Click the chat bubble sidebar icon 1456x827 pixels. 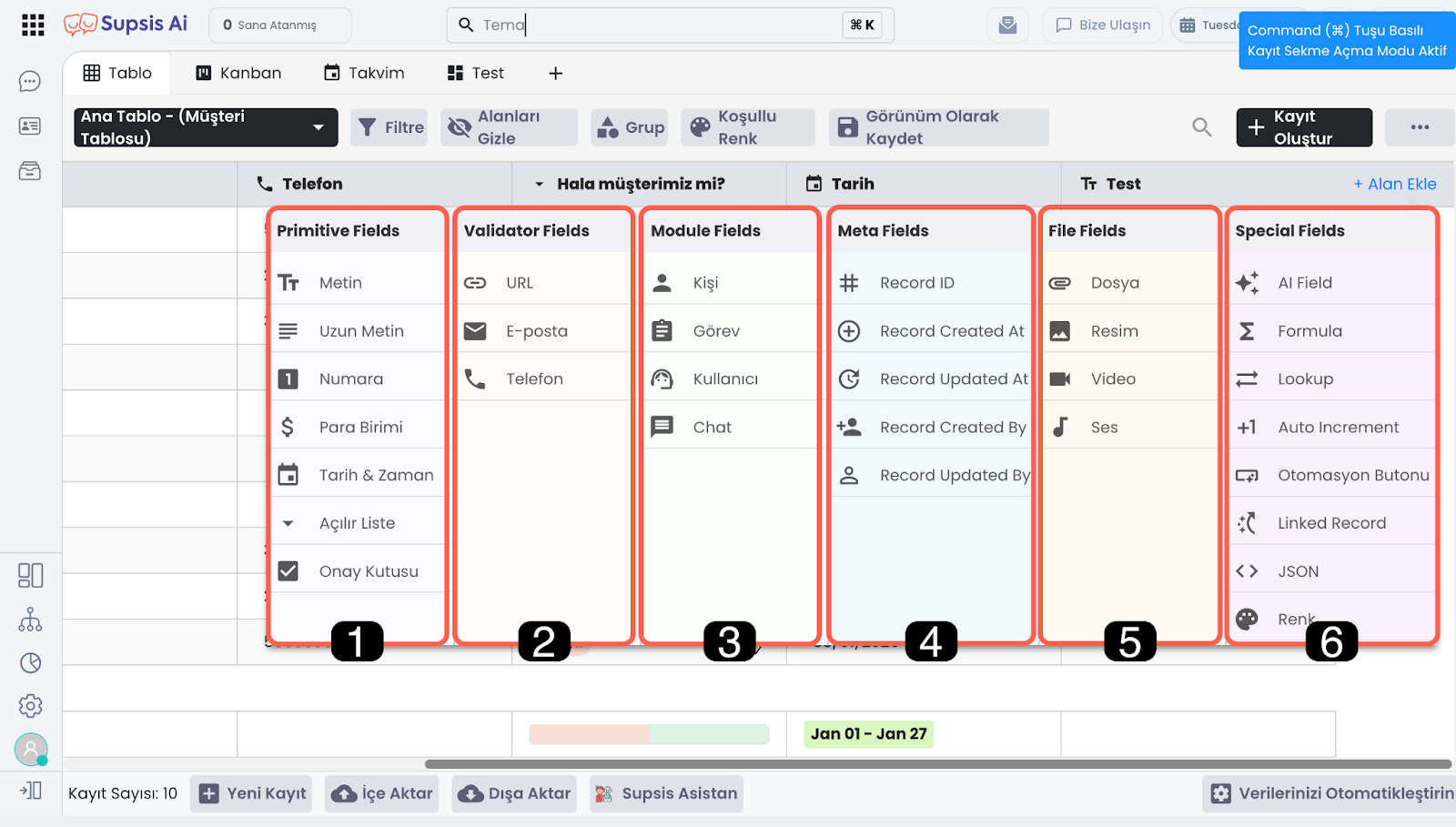pos(30,82)
